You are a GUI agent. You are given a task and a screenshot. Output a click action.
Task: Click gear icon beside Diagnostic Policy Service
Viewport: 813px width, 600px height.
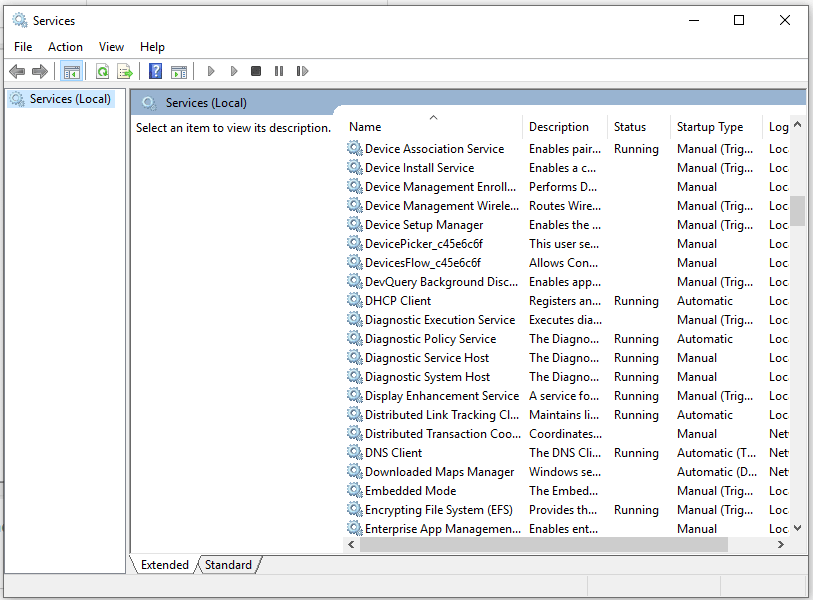(x=355, y=338)
